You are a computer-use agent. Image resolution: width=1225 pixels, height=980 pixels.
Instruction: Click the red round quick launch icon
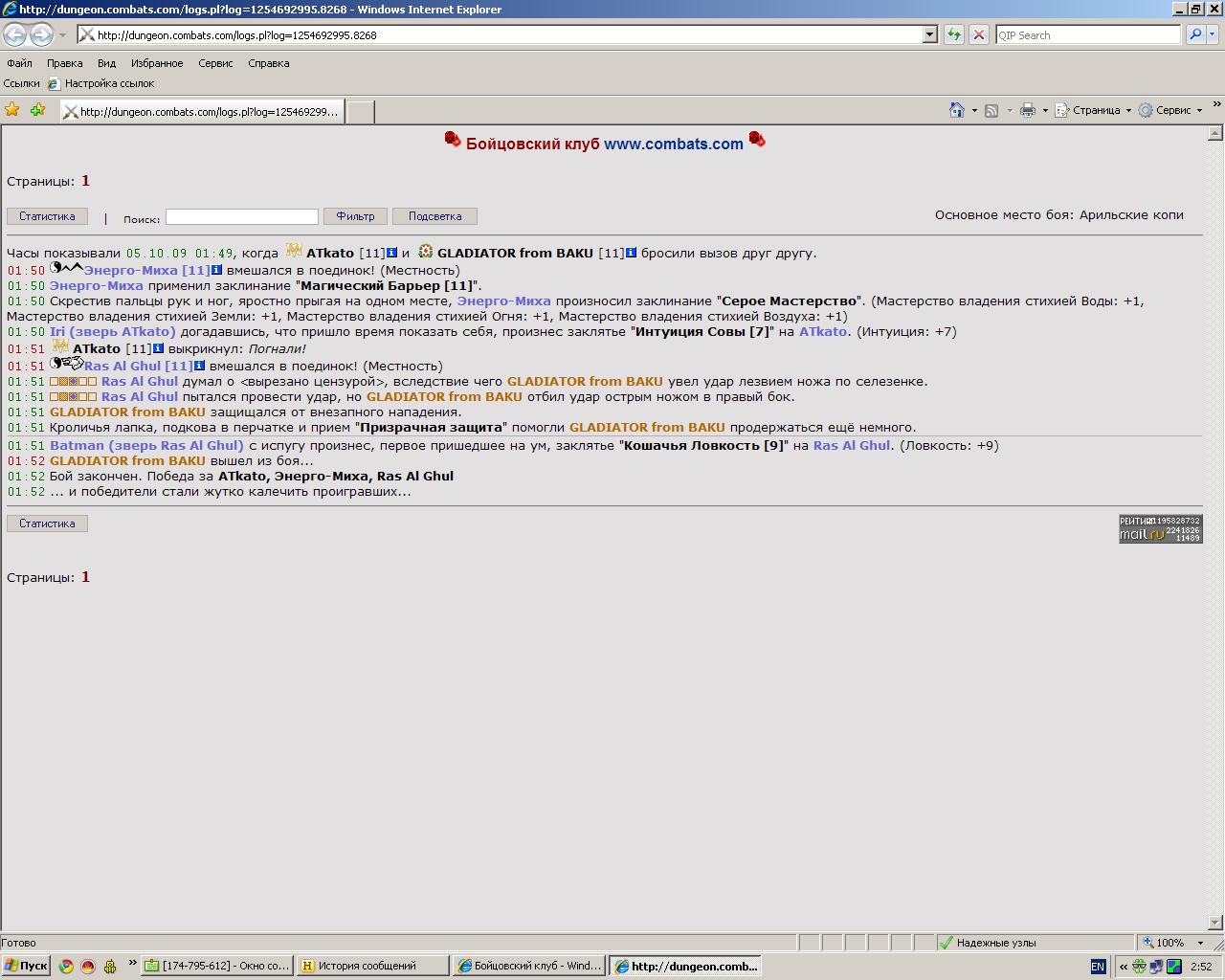click(x=88, y=966)
